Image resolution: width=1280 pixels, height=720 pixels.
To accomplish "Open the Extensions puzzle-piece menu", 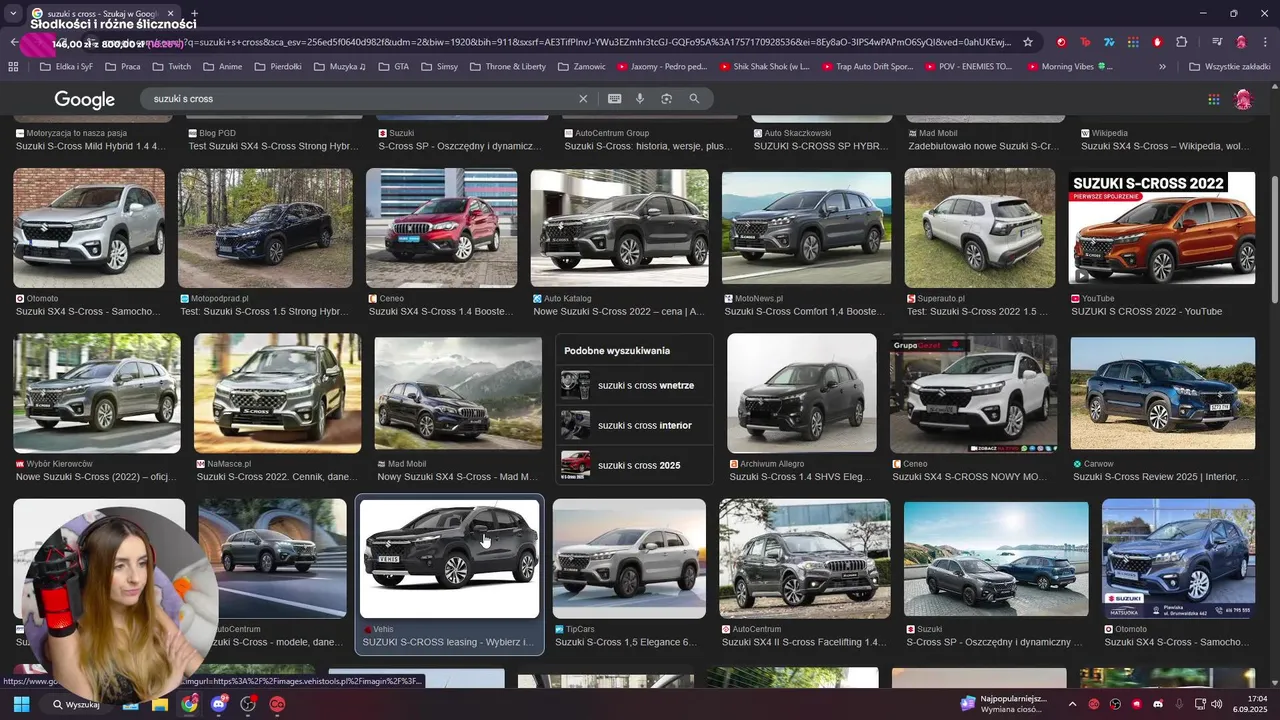I will point(1181,42).
